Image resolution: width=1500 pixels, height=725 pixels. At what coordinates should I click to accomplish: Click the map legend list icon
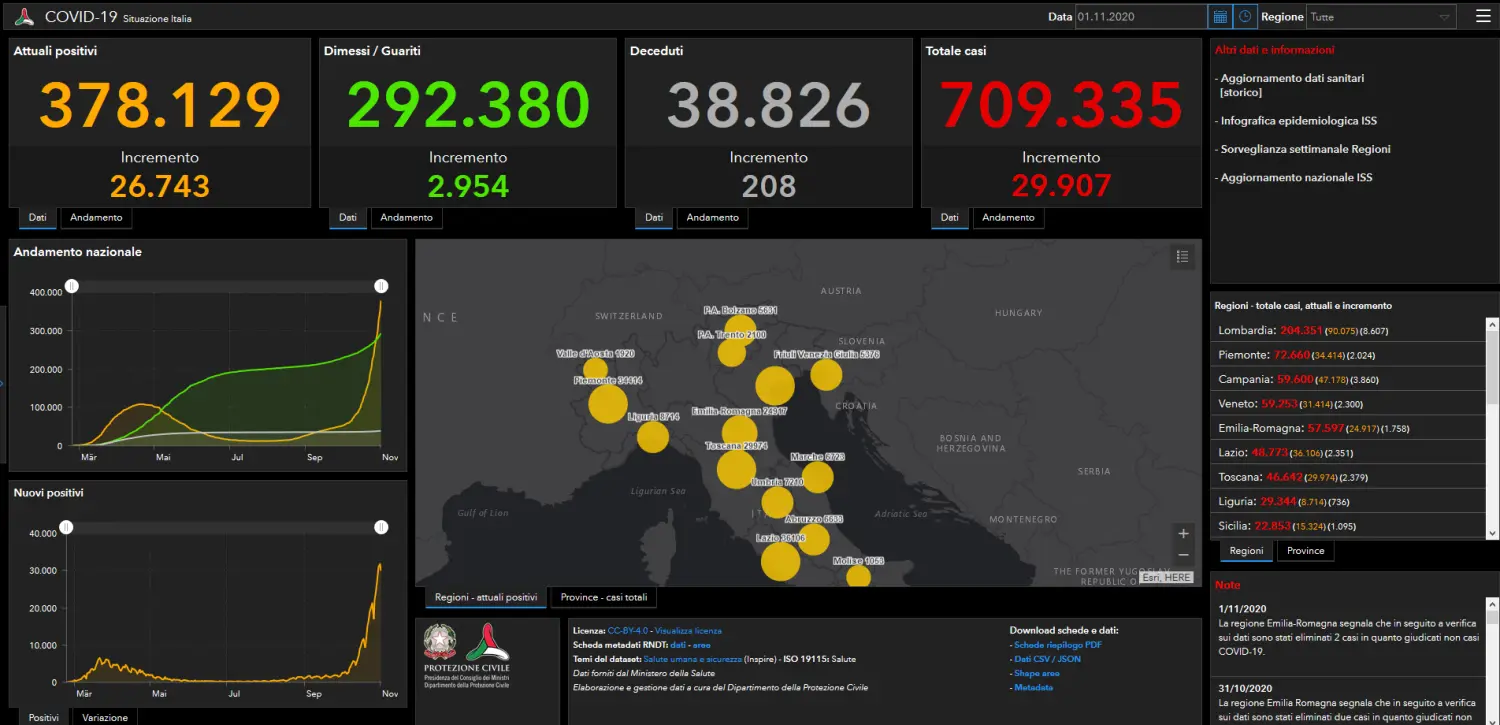tap(1182, 256)
